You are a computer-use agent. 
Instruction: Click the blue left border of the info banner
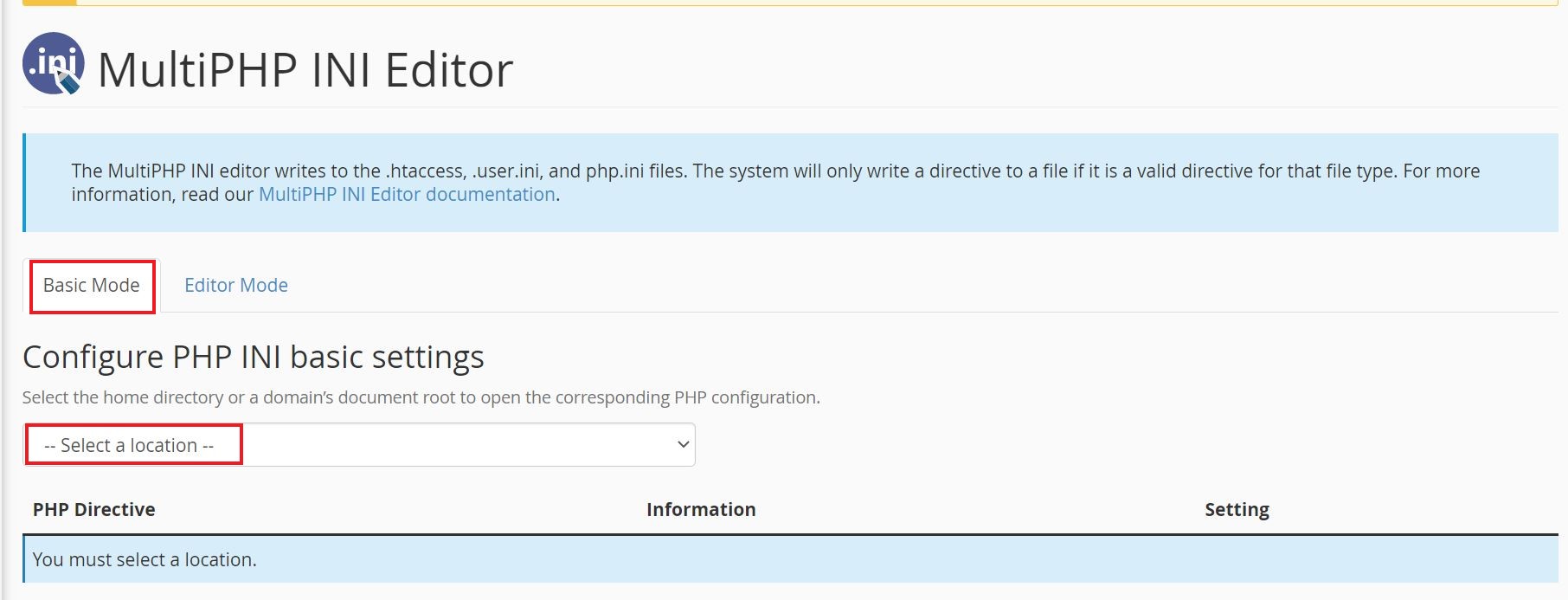[24, 183]
